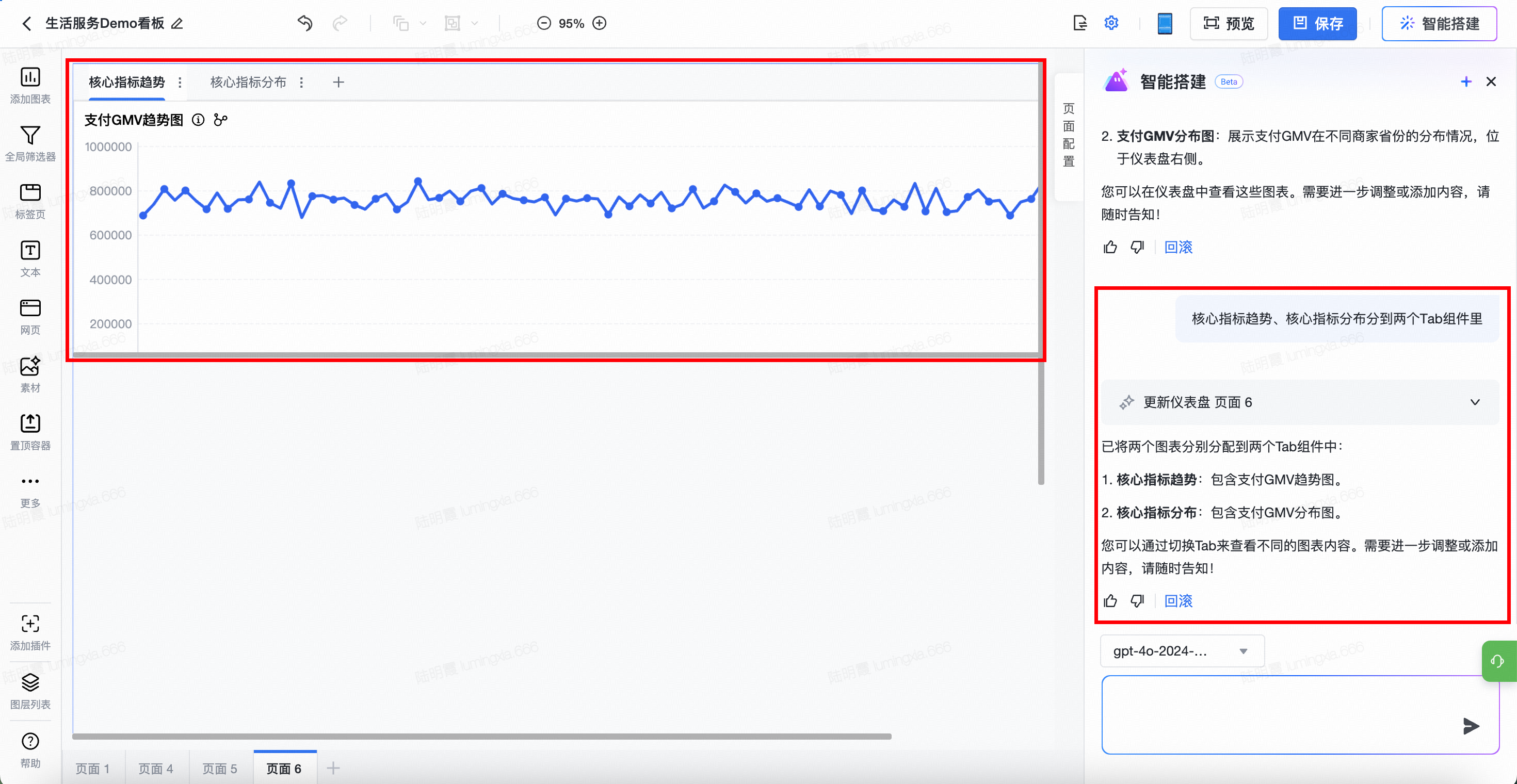The height and width of the screenshot is (784, 1517).
Task: Thumbs down the latest AI response
Action: click(1137, 601)
